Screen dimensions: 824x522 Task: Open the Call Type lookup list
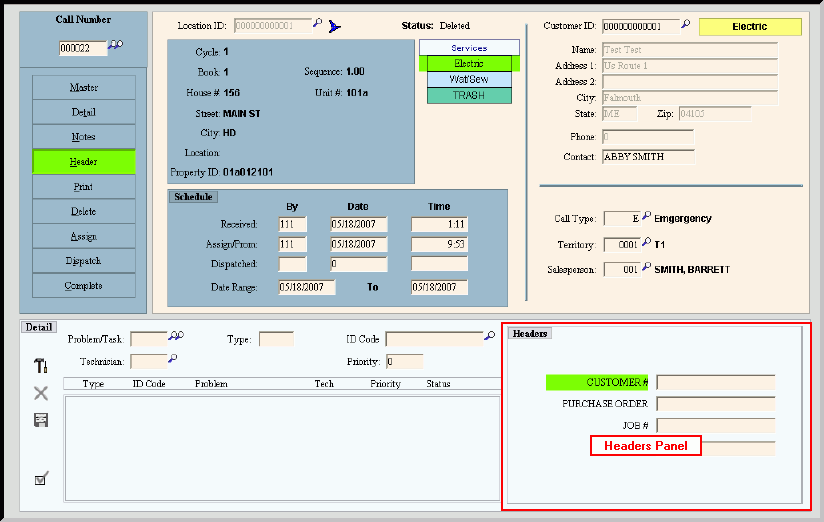click(x=646, y=217)
